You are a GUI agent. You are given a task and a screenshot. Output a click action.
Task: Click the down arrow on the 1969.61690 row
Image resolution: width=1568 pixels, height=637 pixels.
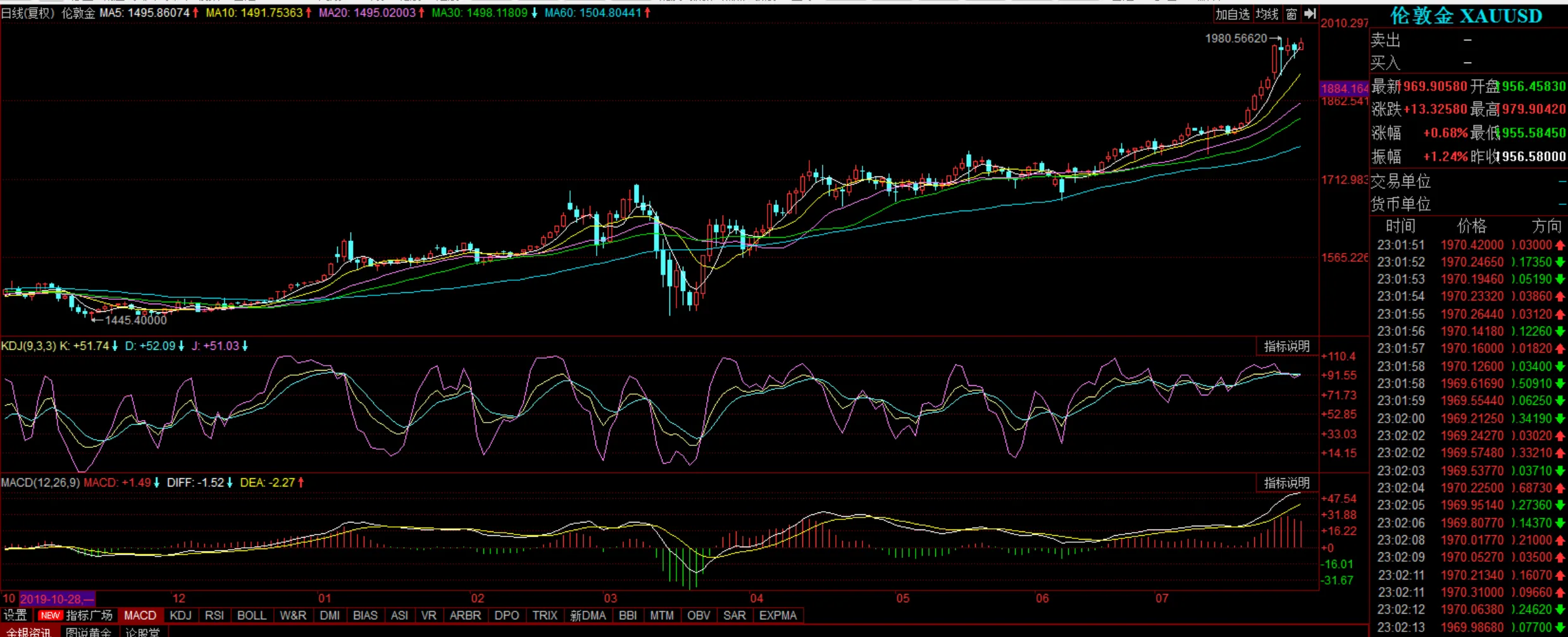click(x=1560, y=383)
